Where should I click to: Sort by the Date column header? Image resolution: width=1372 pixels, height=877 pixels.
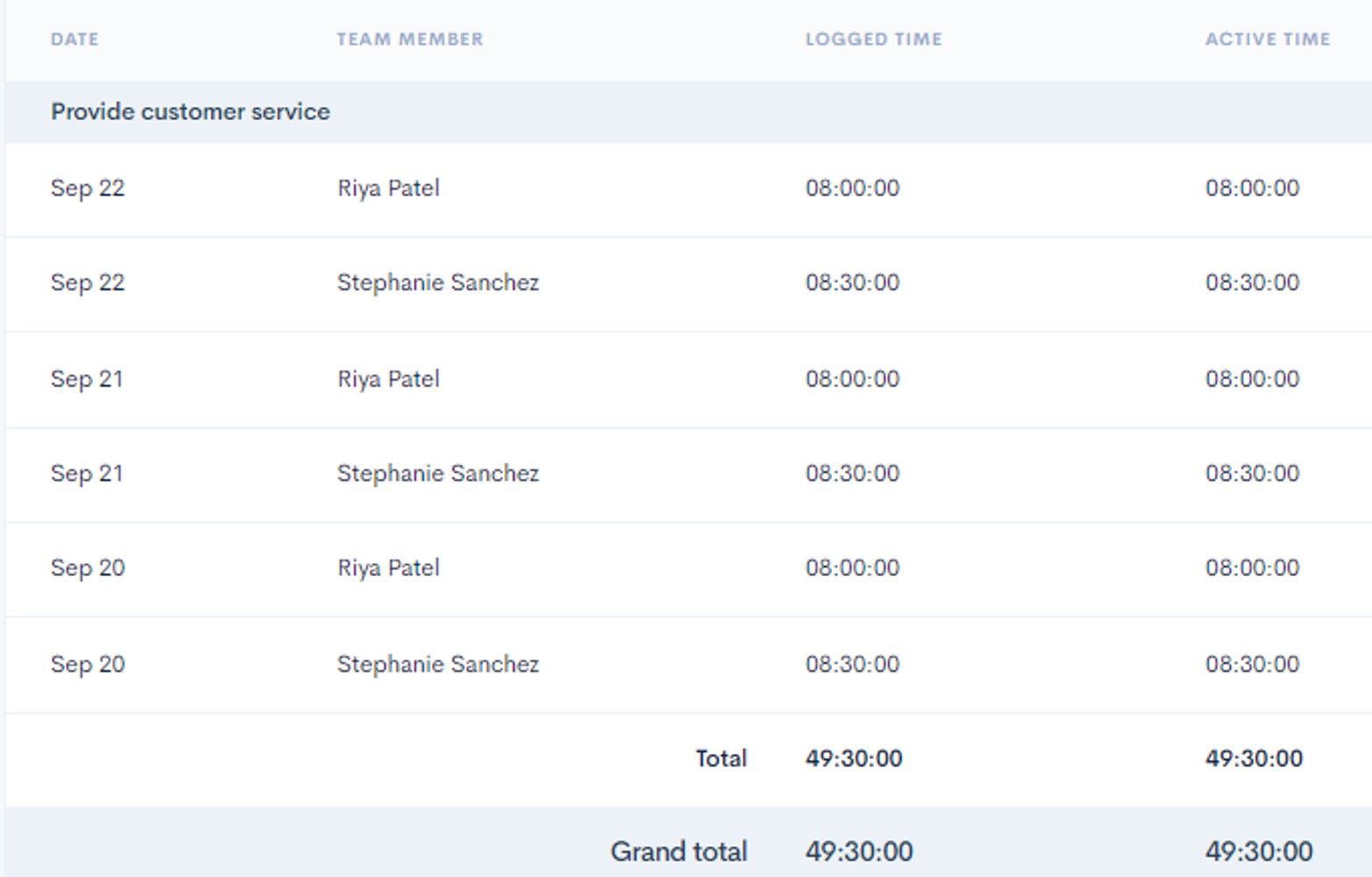coord(75,39)
